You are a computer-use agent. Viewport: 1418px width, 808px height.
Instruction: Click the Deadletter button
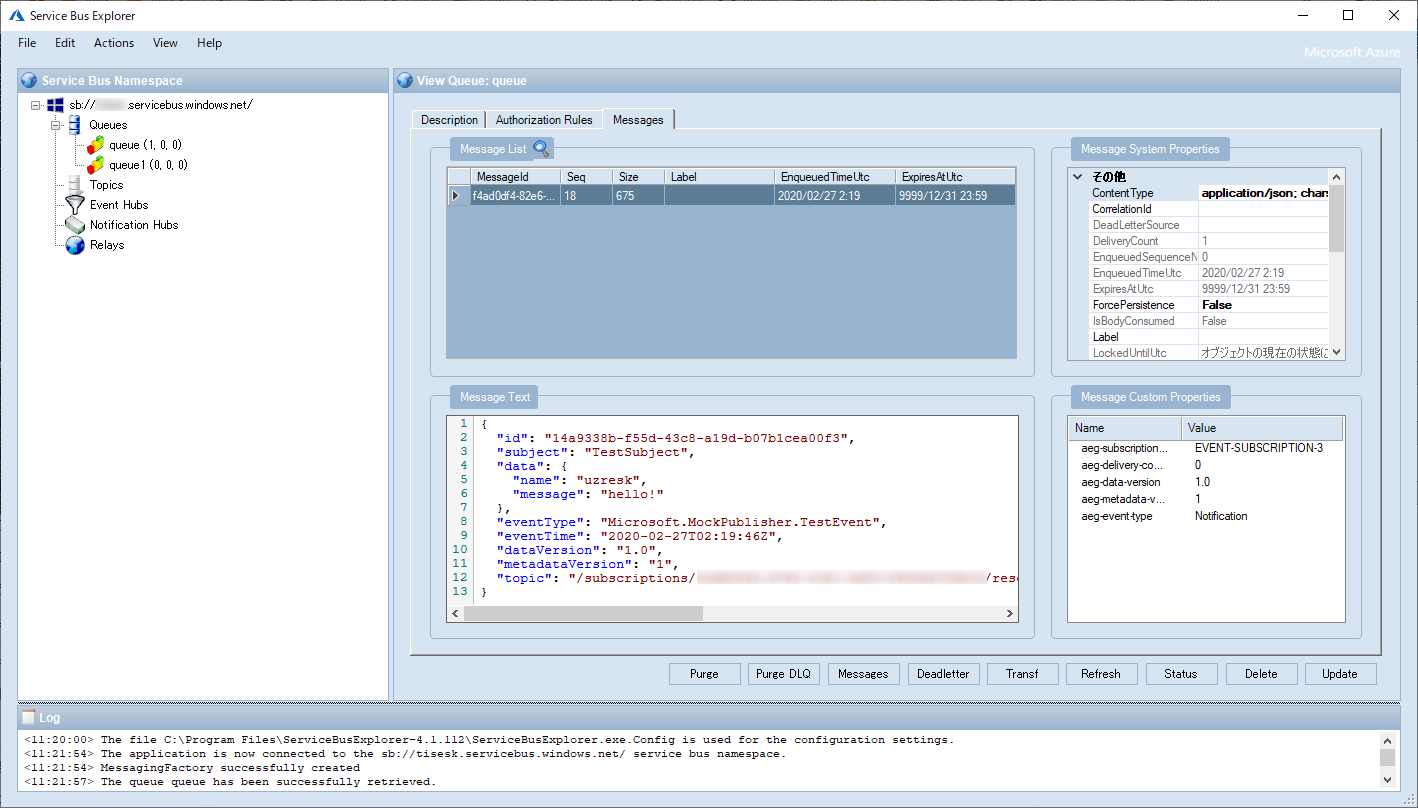point(943,674)
